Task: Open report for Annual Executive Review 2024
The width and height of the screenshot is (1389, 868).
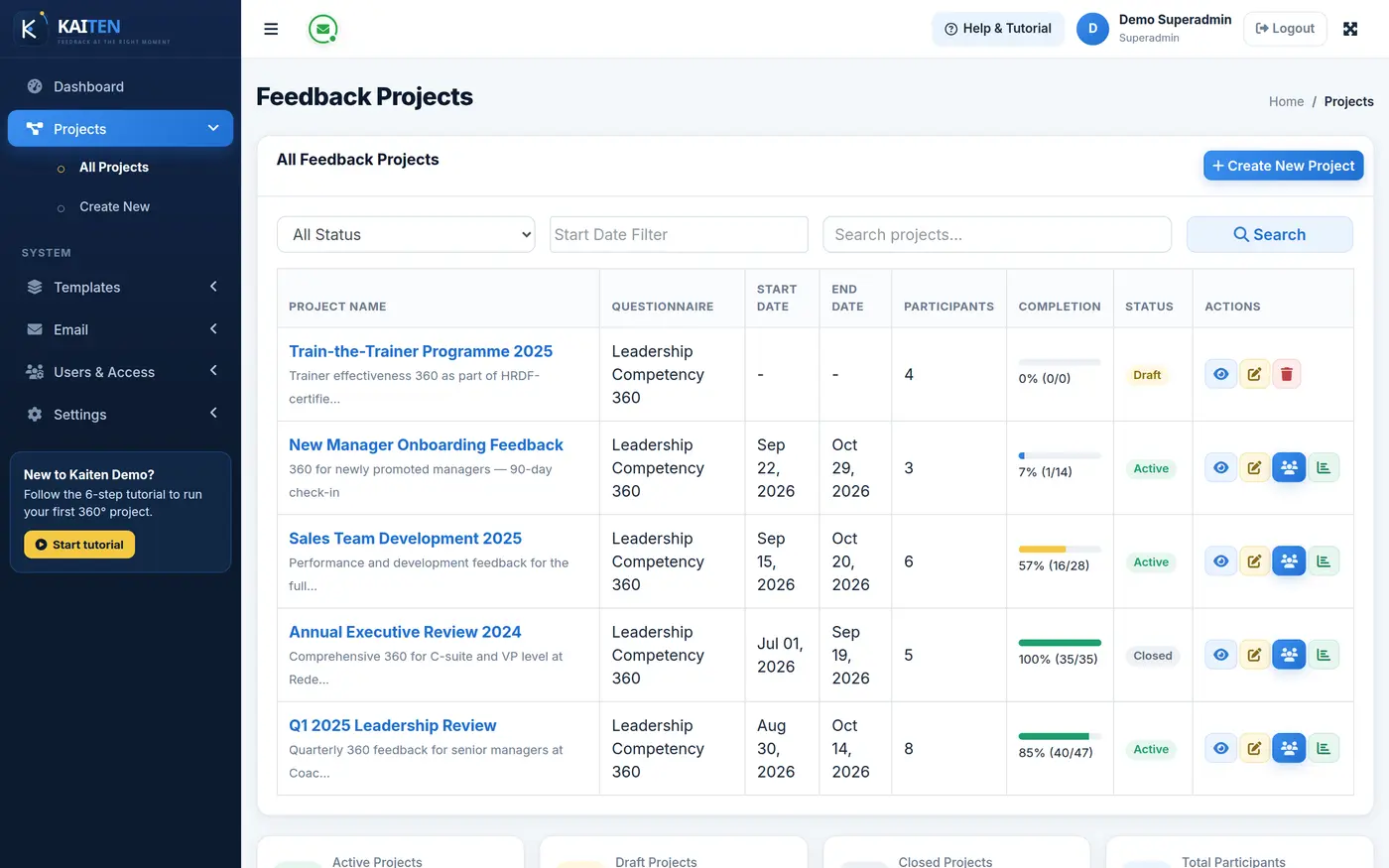Action: [1324, 655]
